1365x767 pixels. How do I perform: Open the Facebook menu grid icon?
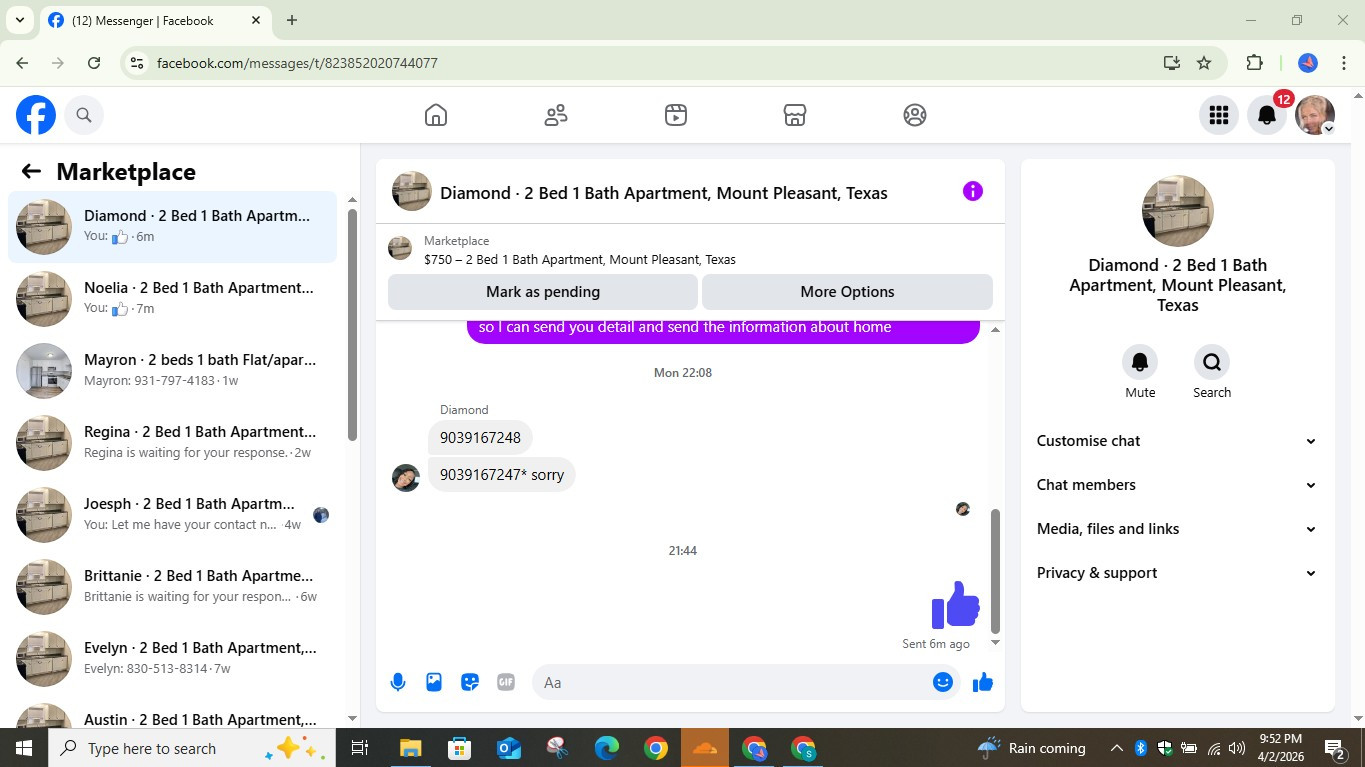pyautogui.click(x=1218, y=115)
